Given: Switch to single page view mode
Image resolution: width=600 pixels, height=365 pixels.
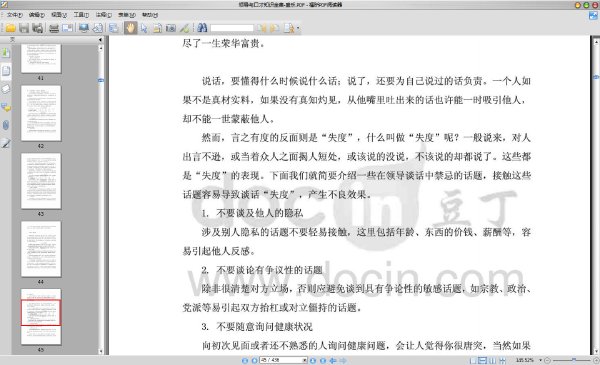Looking at the screenshot, I should (x=473, y=360).
